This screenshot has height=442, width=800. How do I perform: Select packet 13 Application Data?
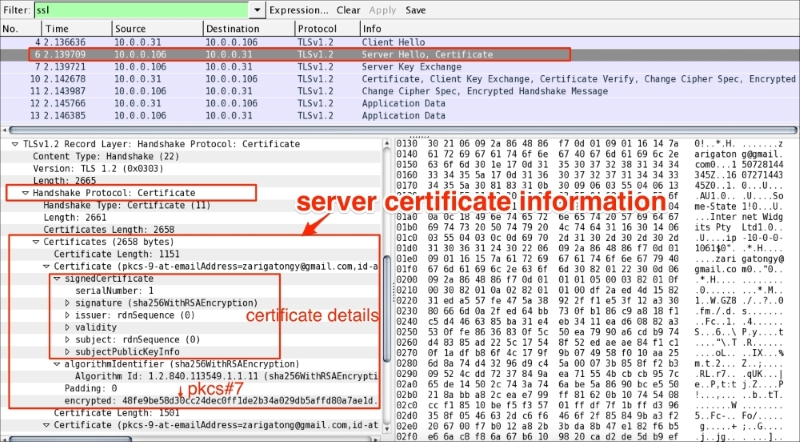tap(400, 116)
